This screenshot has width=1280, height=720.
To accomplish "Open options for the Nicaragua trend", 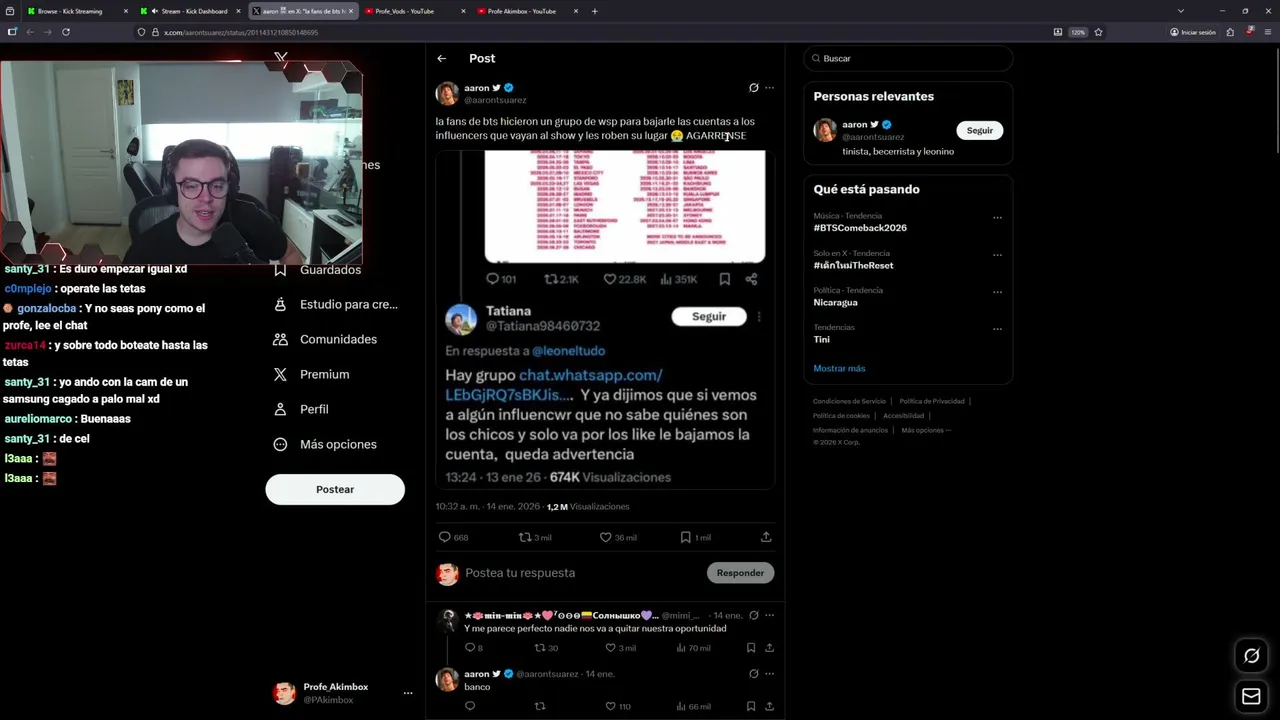I will (997, 292).
